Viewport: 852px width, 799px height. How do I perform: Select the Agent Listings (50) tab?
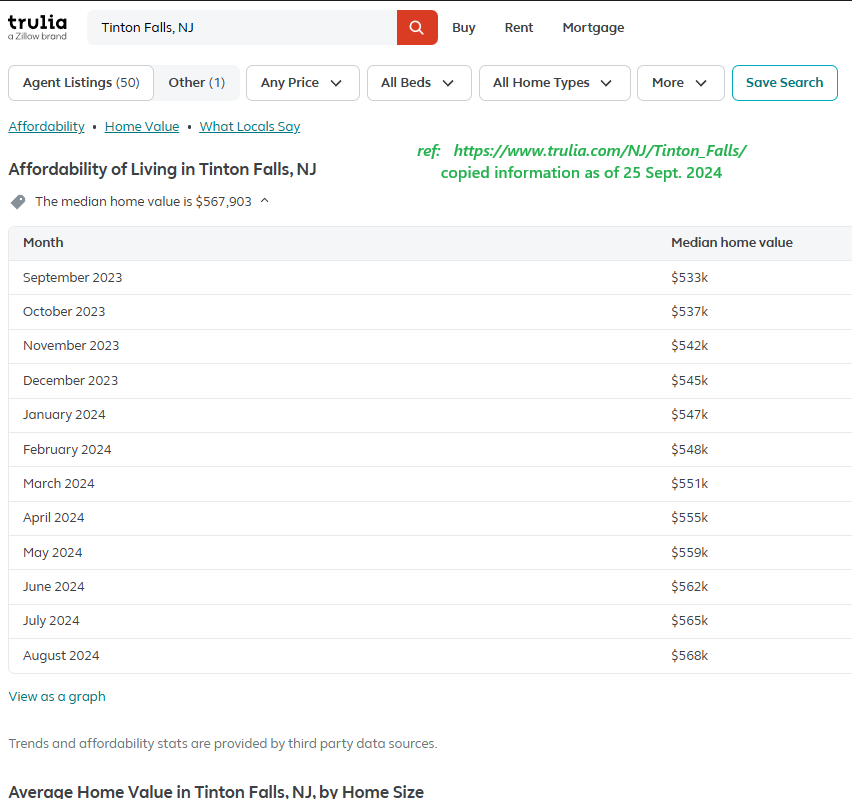81,83
